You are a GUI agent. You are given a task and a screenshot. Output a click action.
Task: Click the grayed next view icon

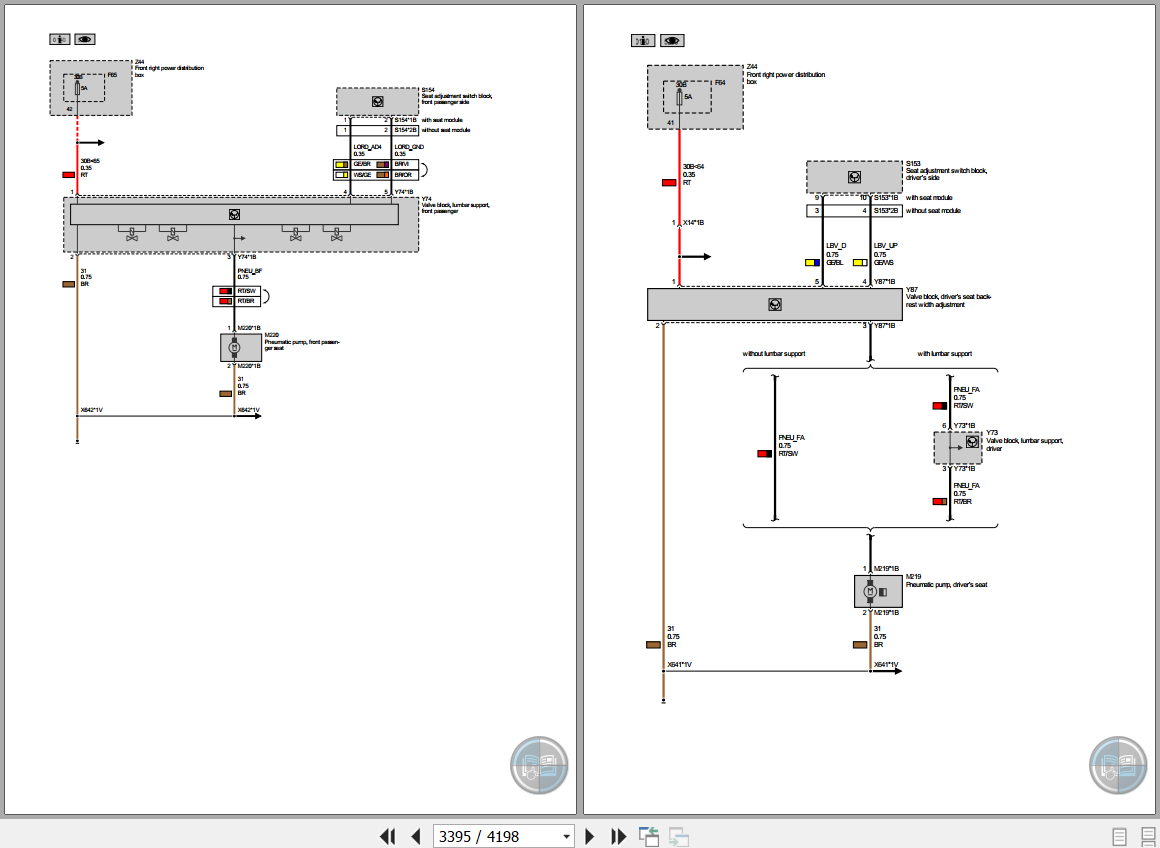(x=677, y=836)
